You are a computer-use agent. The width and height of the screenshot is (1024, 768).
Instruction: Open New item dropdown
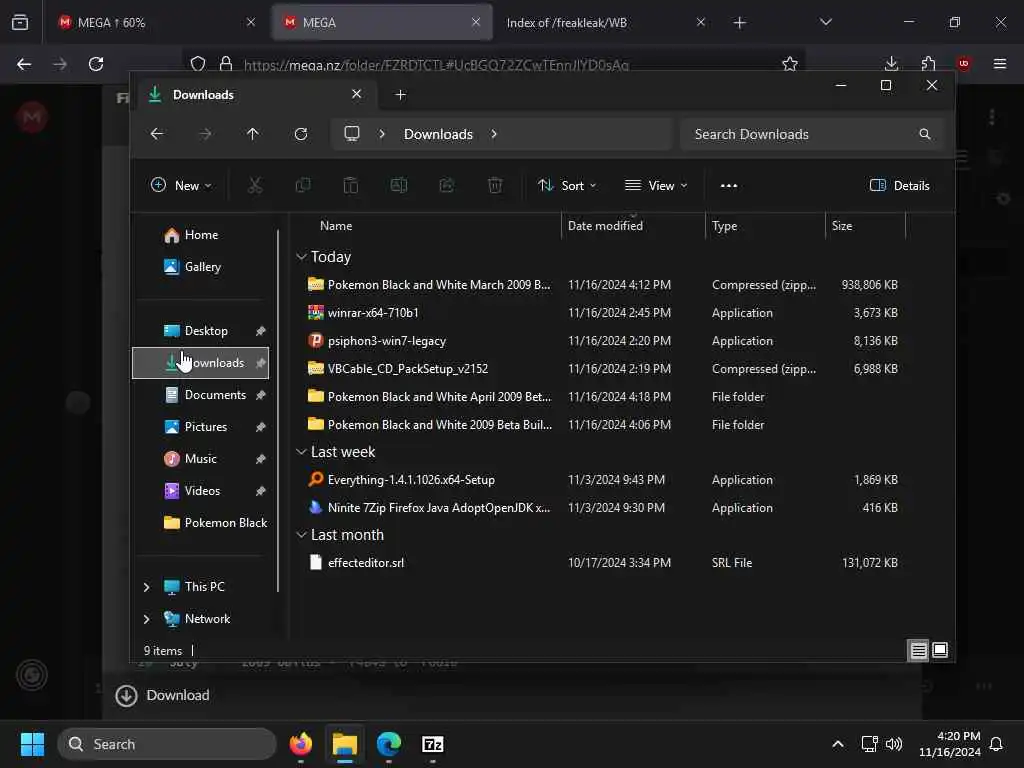coord(181,185)
